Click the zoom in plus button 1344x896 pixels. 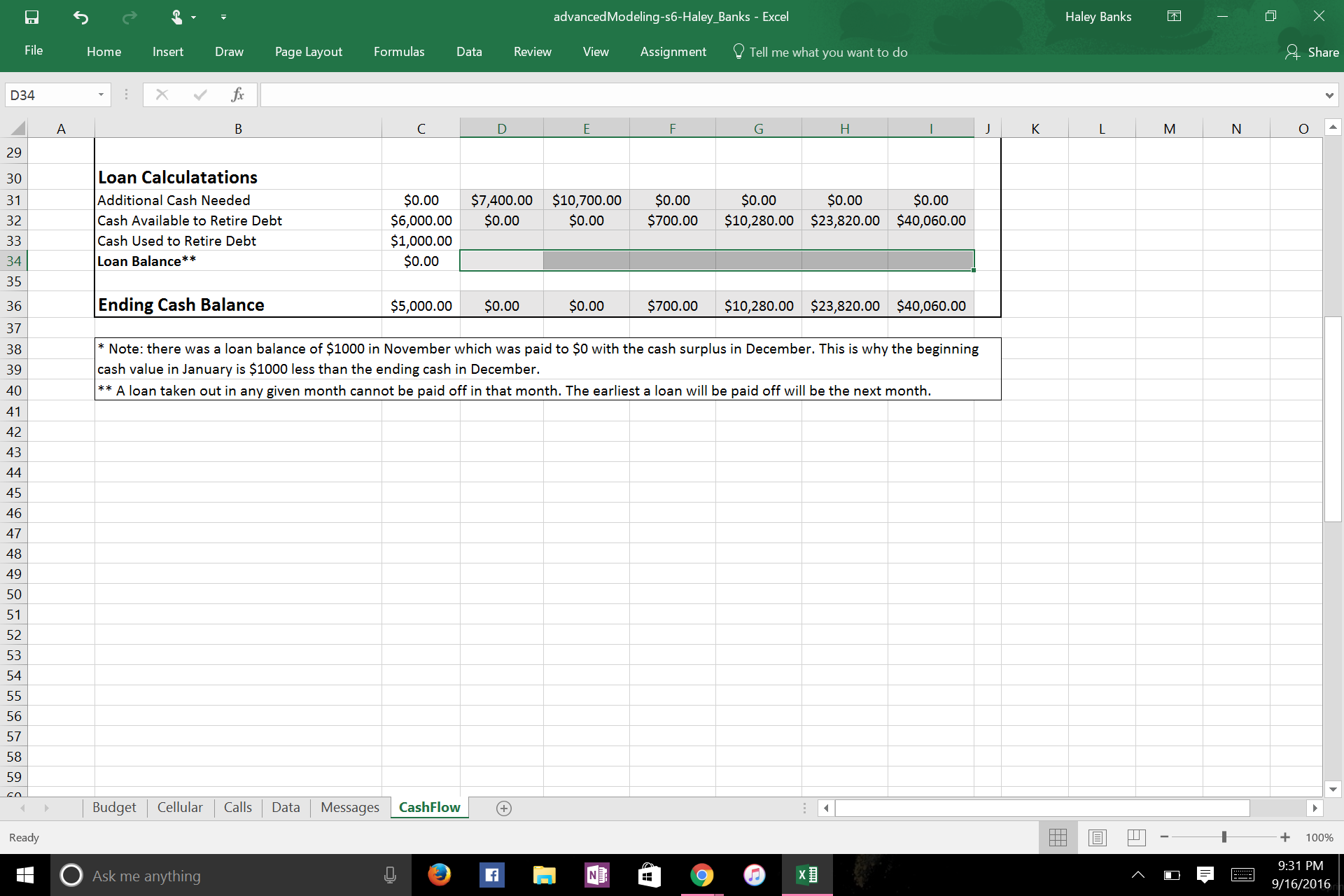1285,837
